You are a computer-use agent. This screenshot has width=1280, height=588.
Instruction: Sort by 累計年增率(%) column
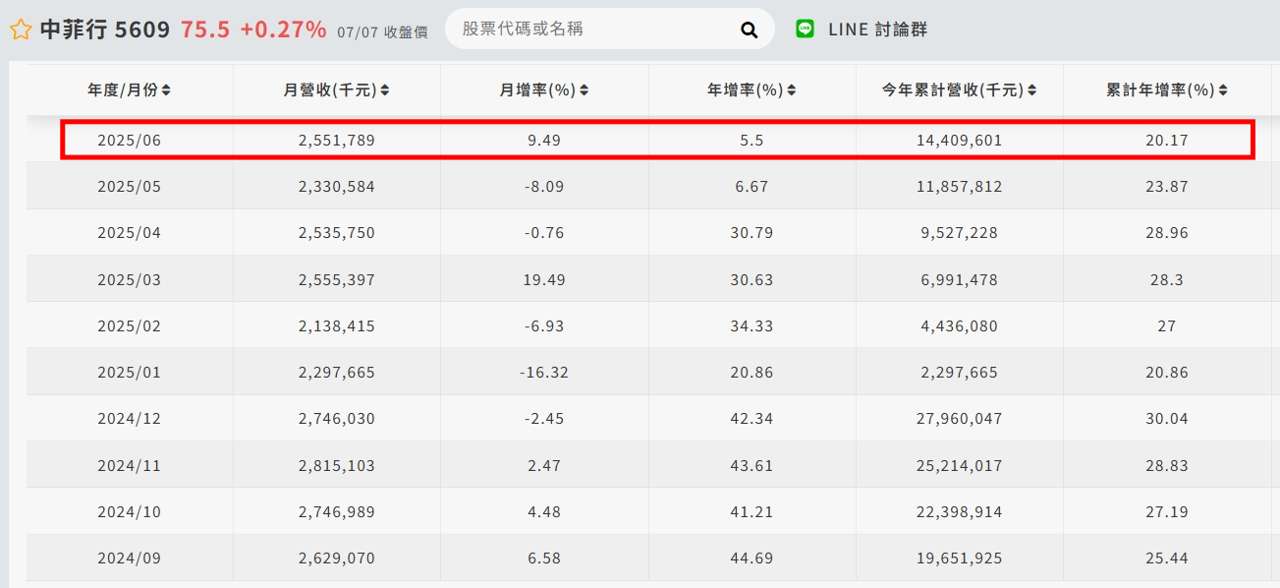(x=1167, y=90)
